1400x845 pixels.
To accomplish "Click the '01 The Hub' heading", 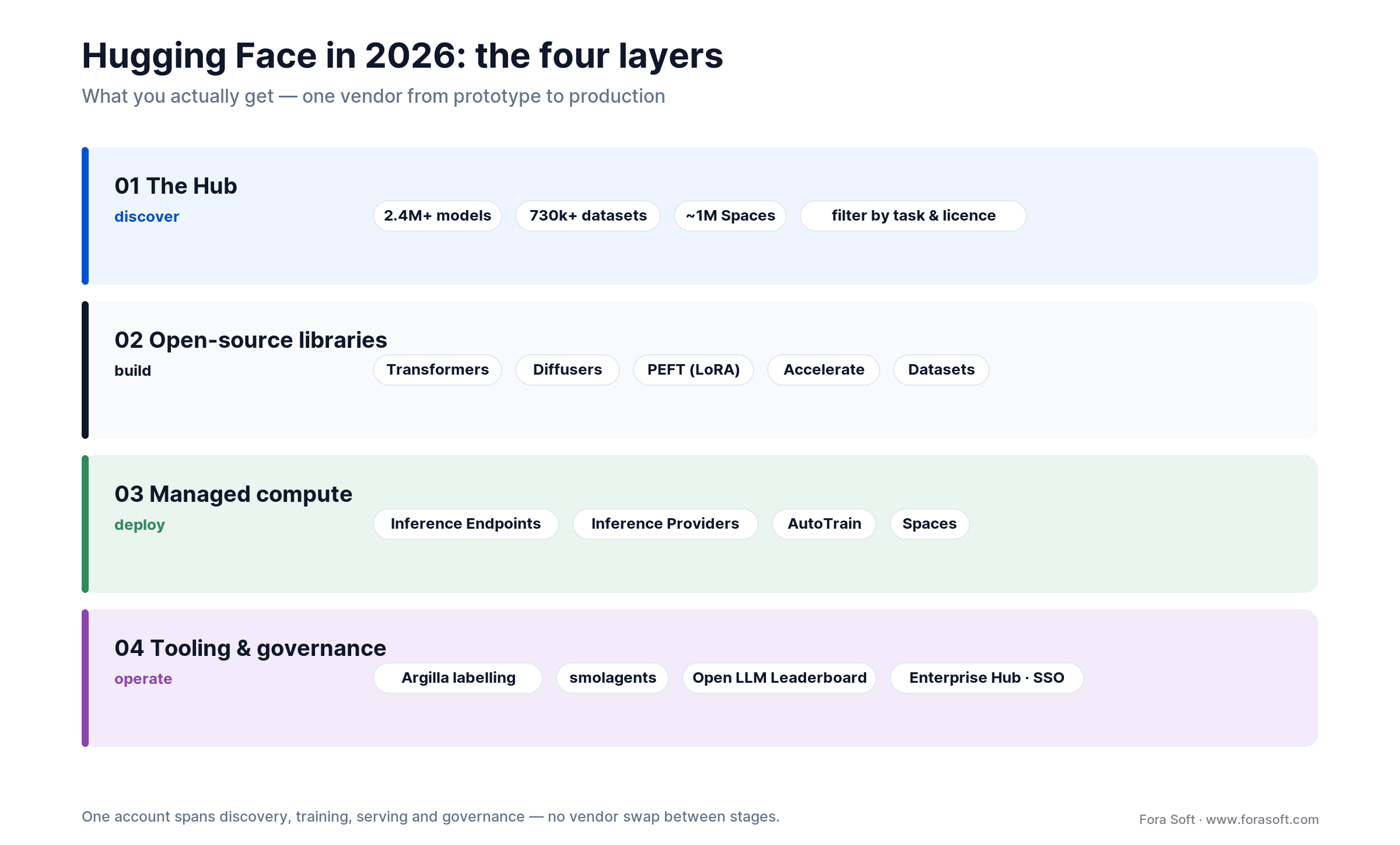I will pyautogui.click(x=176, y=186).
